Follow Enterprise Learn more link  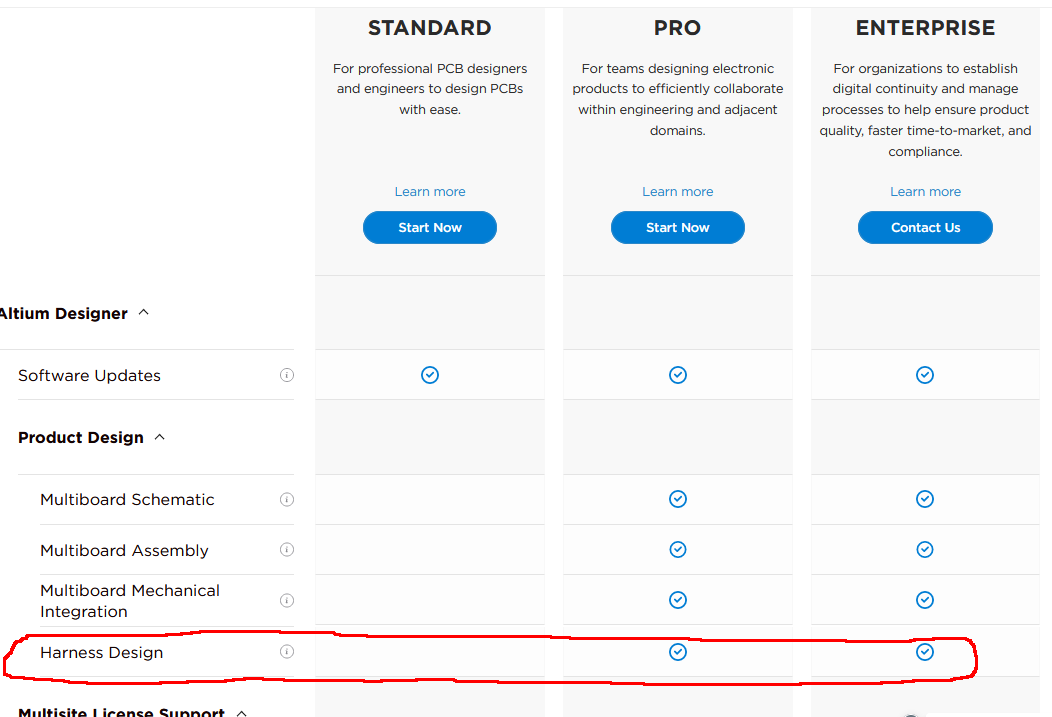tap(925, 192)
